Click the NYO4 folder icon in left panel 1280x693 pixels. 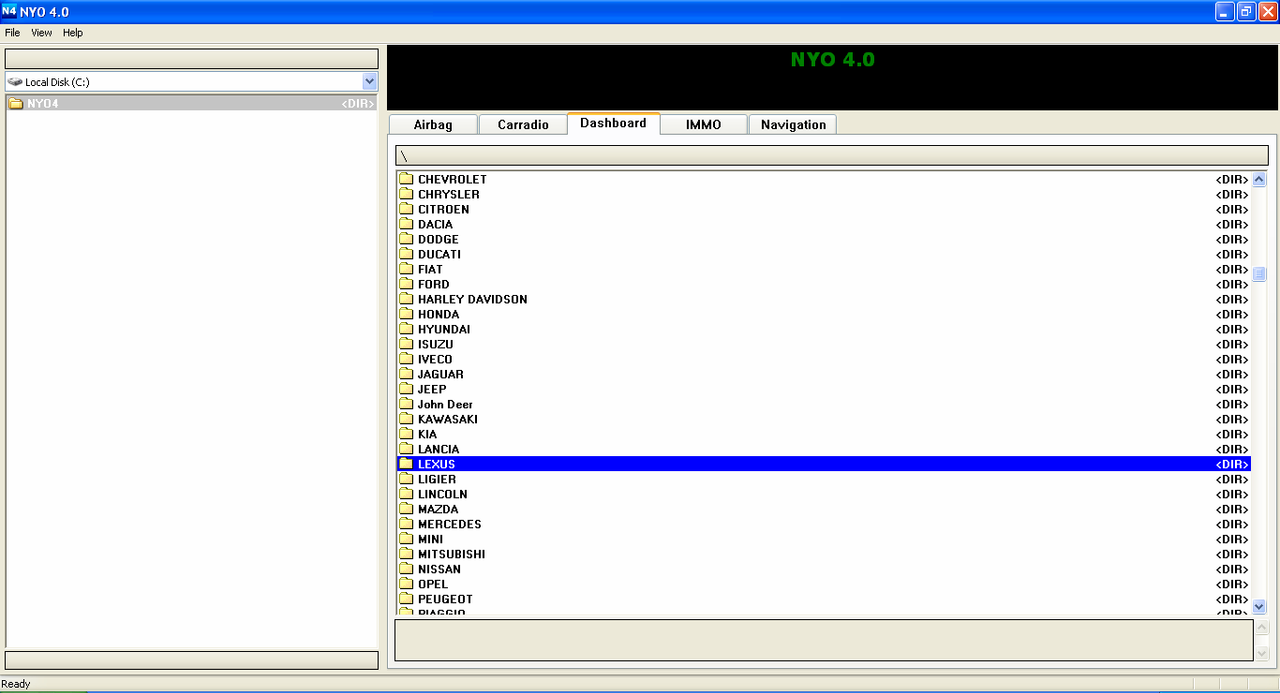coord(16,103)
